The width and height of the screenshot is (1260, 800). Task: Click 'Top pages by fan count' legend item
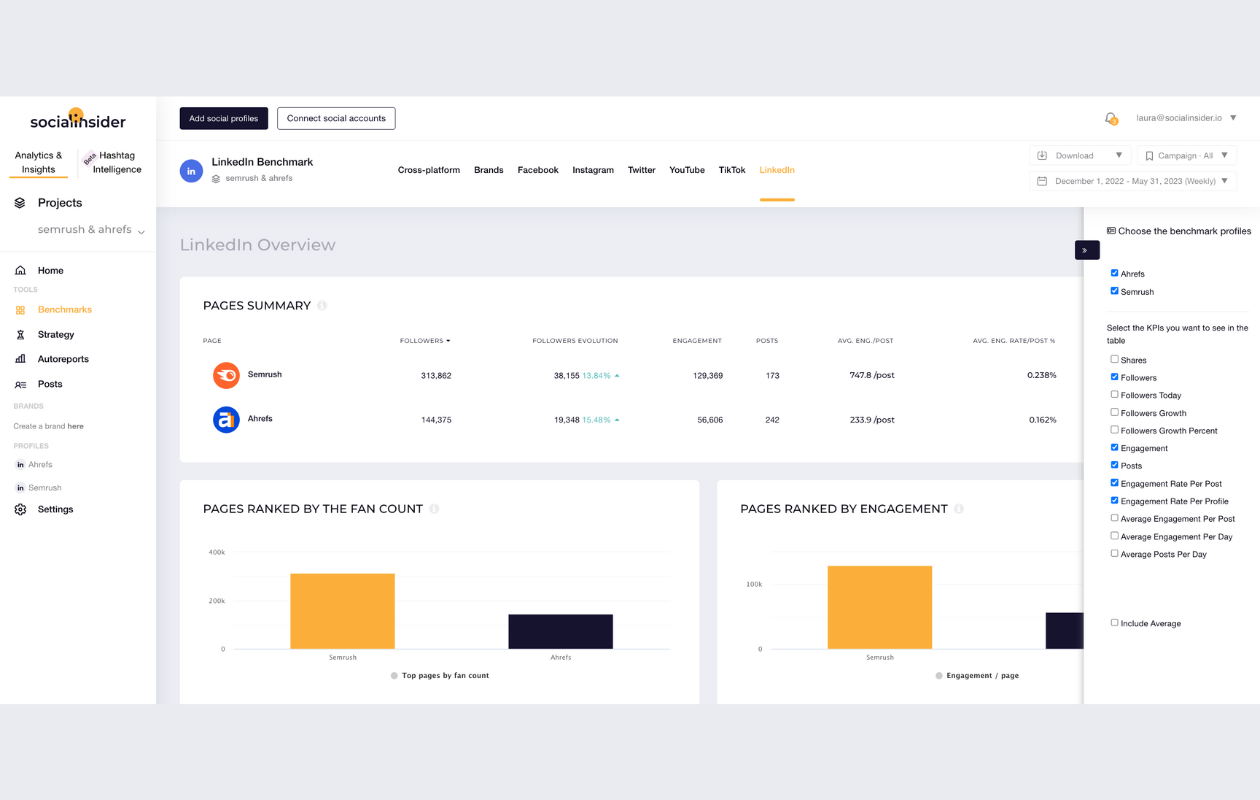[x=440, y=676]
